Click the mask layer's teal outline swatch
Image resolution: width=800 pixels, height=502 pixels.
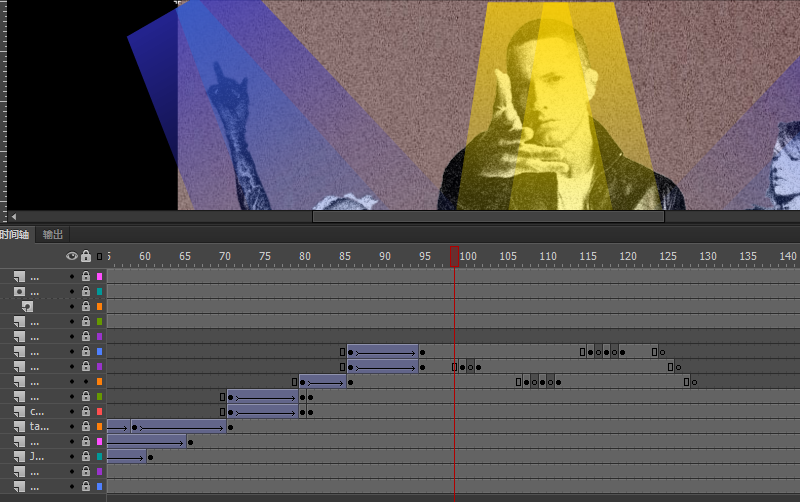point(99,291)
